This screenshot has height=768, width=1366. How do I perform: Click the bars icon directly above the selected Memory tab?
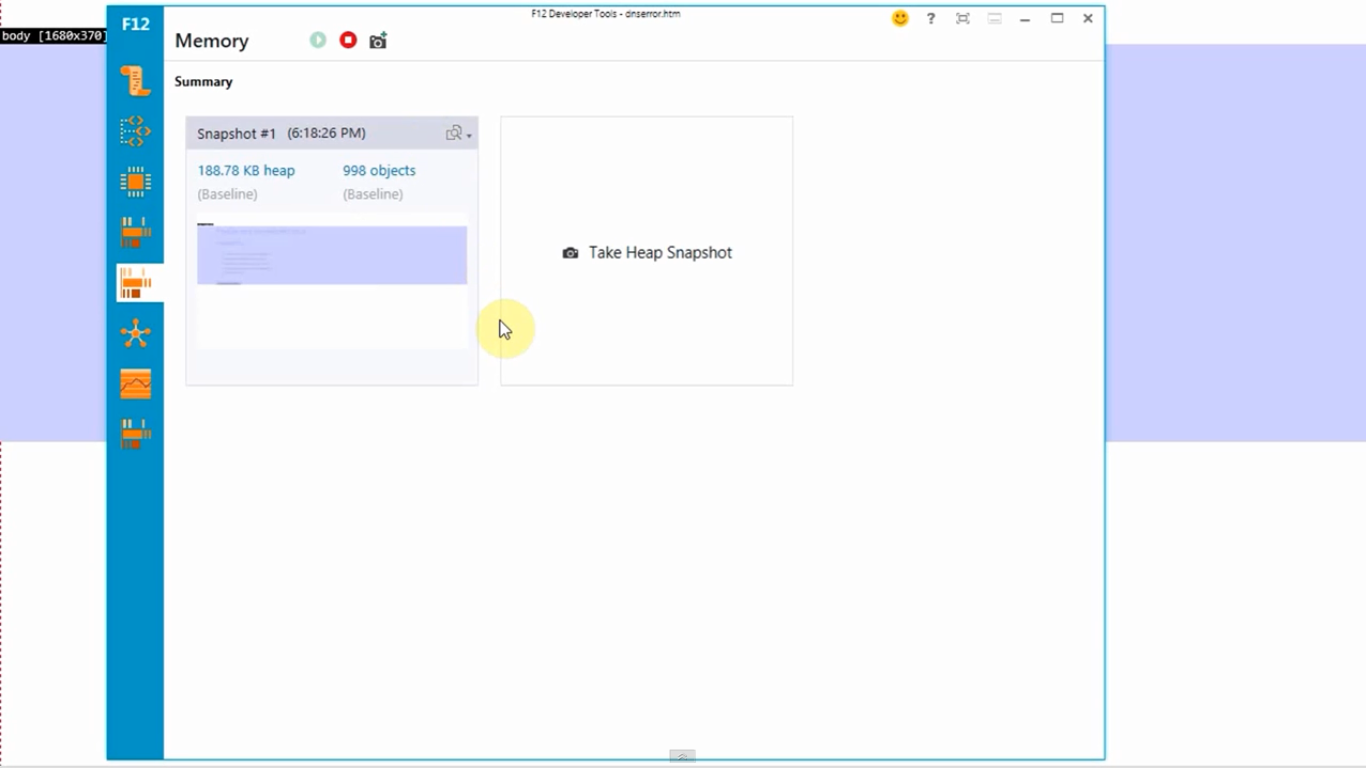[x=135, y=232]
